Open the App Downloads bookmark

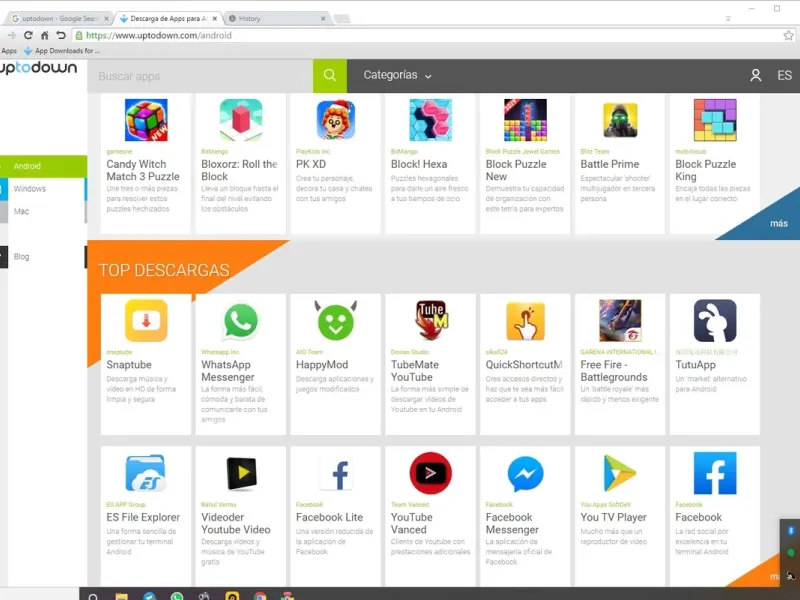[x=62, y=51]
